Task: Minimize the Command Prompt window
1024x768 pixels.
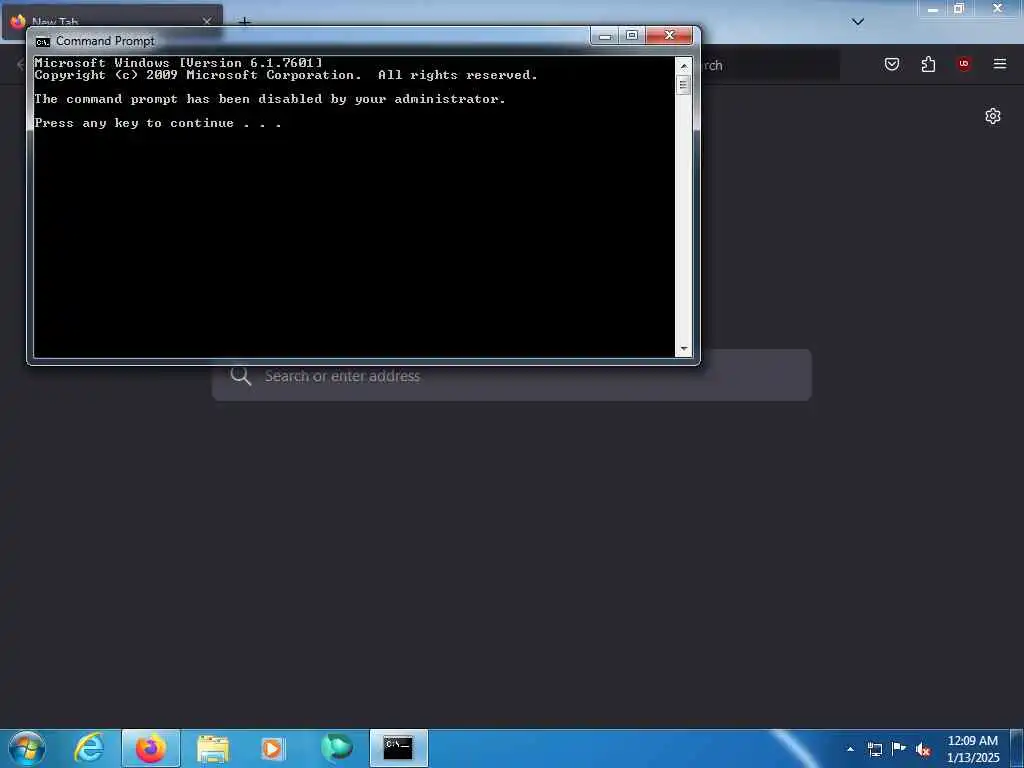Action: click(x=605, y=36)
